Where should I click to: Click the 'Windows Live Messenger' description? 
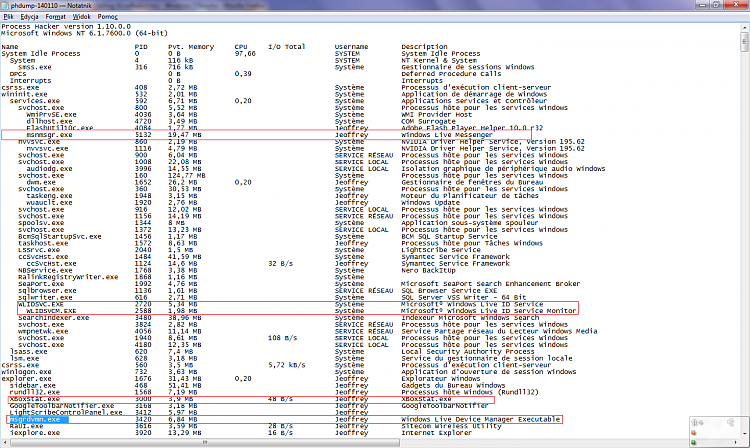pyautogui.click(x=447, y=135)
